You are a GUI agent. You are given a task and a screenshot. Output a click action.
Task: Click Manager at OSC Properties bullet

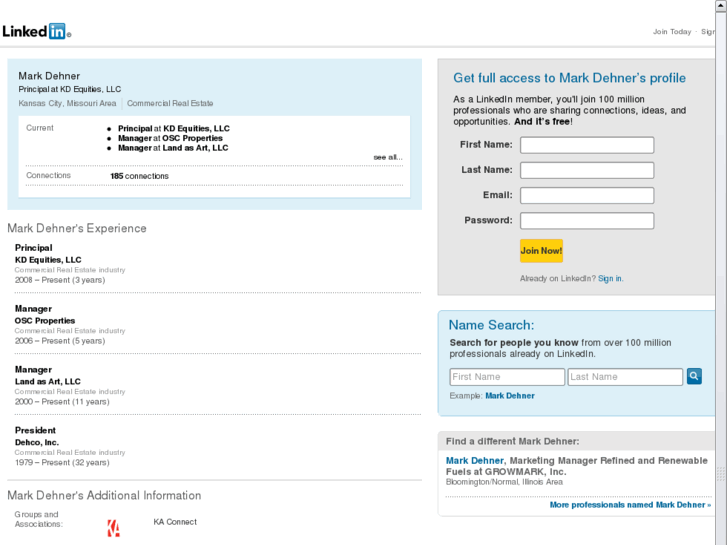(170, 138)
